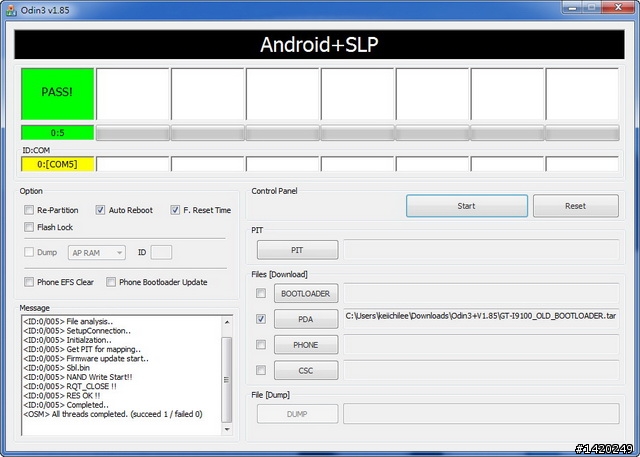Viewport: 640px width, 457px height.
Task: Uncheck F. Reset Time option
Action: tap(175, 210)
